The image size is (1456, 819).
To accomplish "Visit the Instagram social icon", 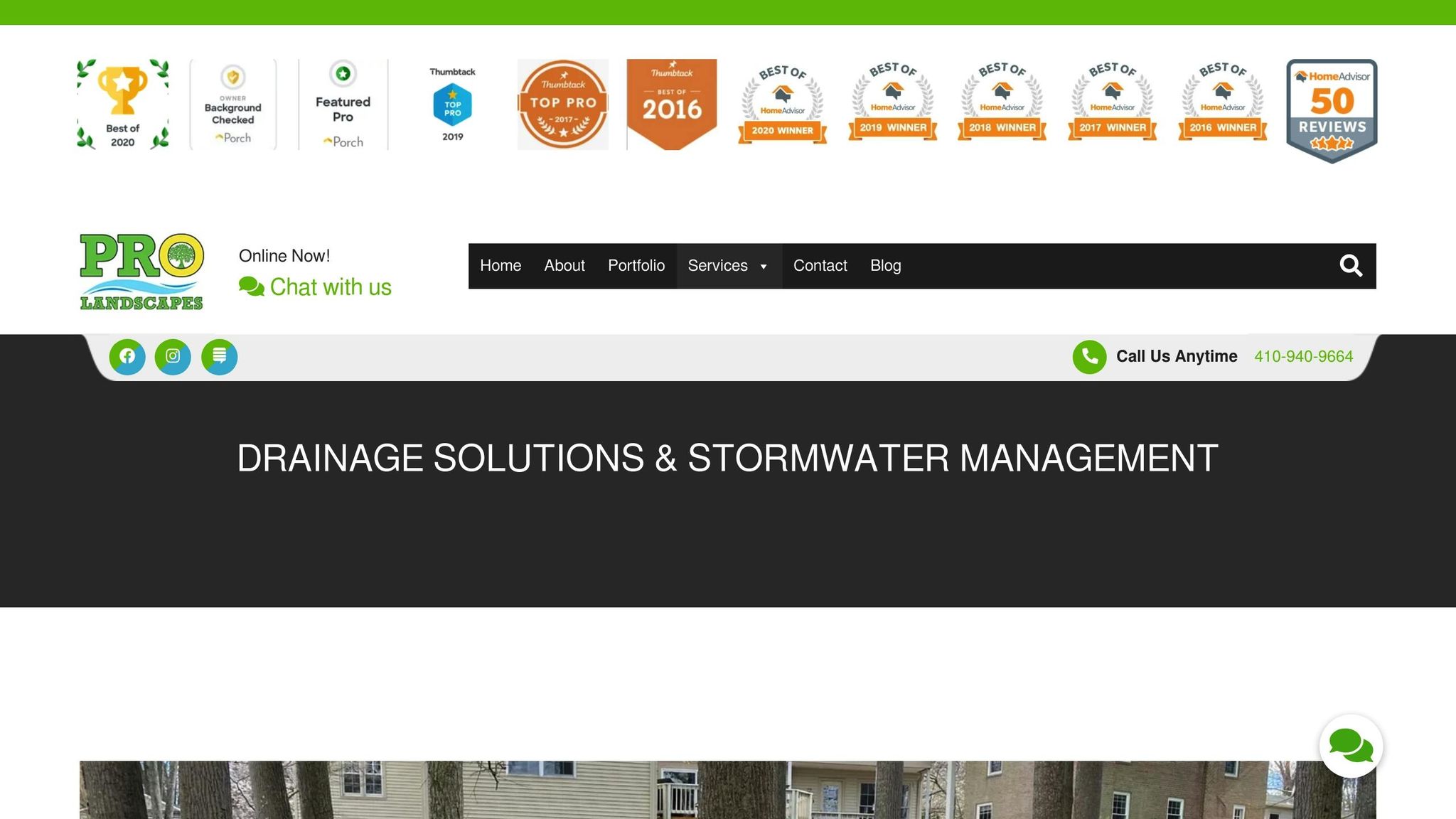I will click(173, 356).
